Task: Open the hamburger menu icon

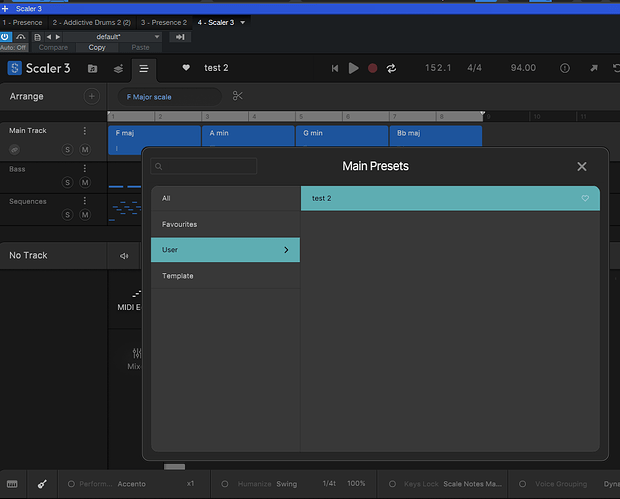Action: [144, 68]
